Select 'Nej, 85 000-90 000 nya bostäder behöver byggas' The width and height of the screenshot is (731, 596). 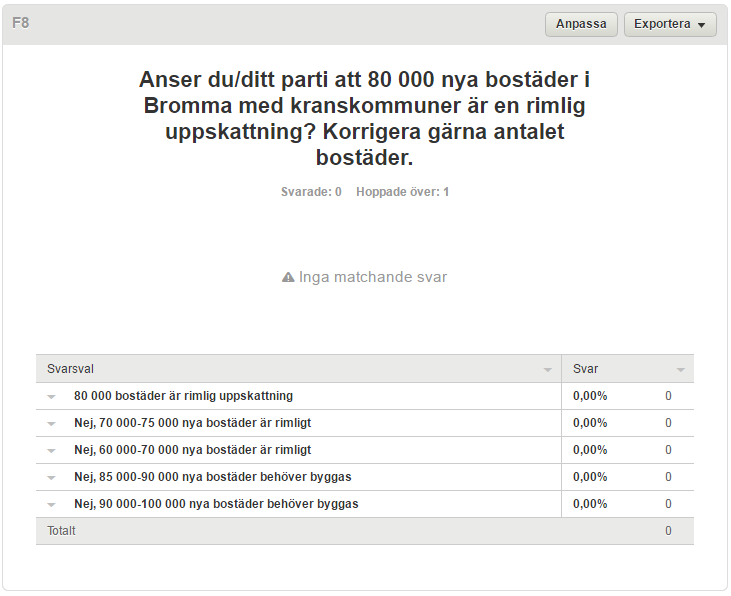click(213, 477)
